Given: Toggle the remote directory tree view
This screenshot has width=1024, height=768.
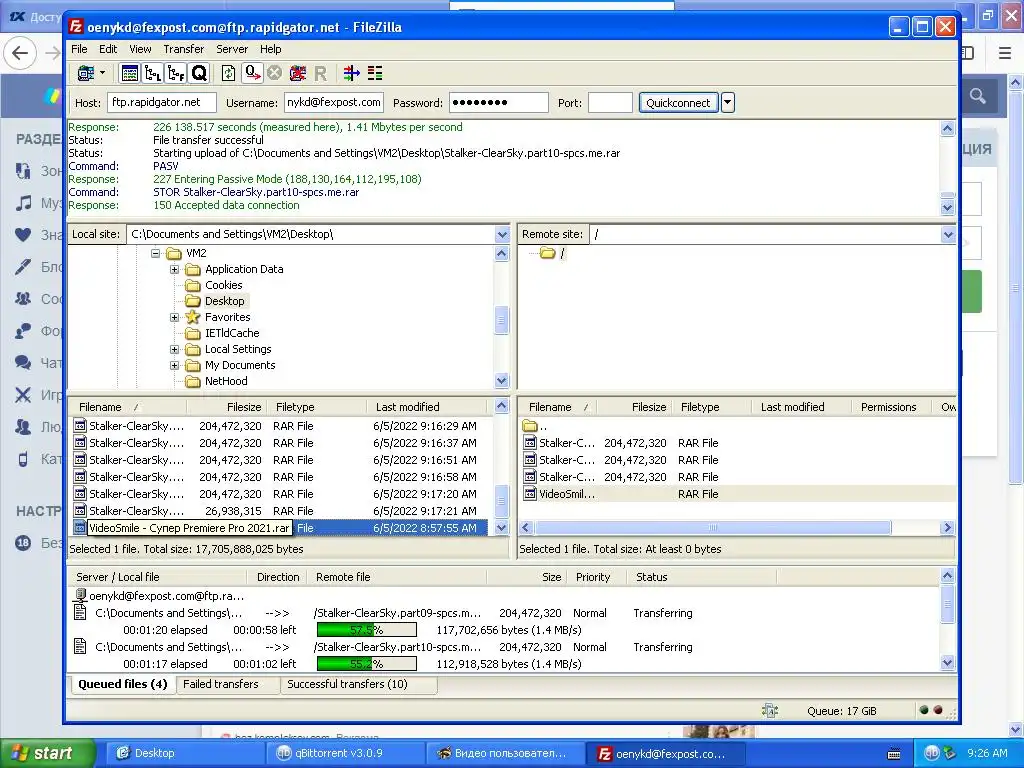Looking at the screenshot, I should (176, 73).
